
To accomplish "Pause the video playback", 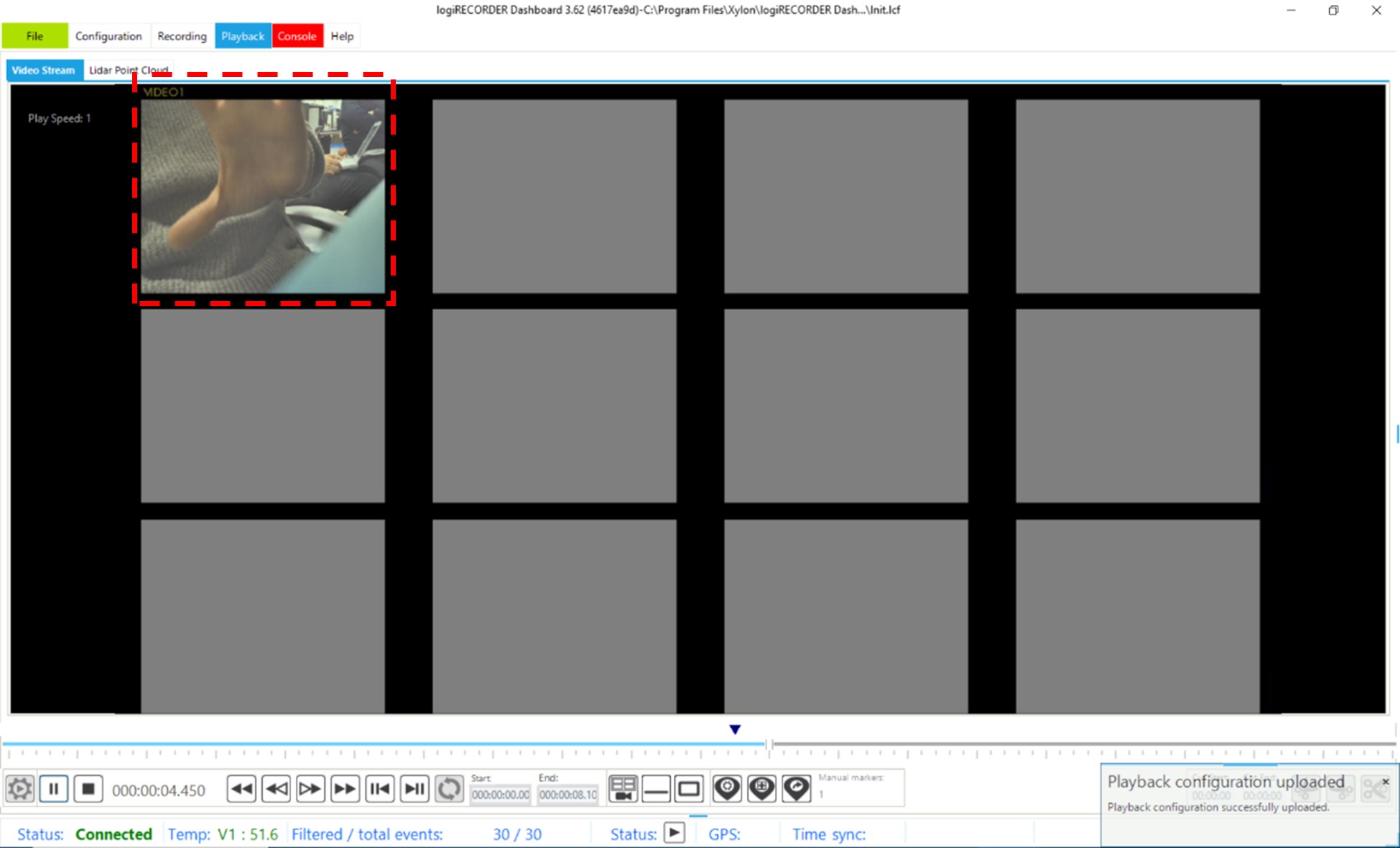I will [x=54, y=789].
